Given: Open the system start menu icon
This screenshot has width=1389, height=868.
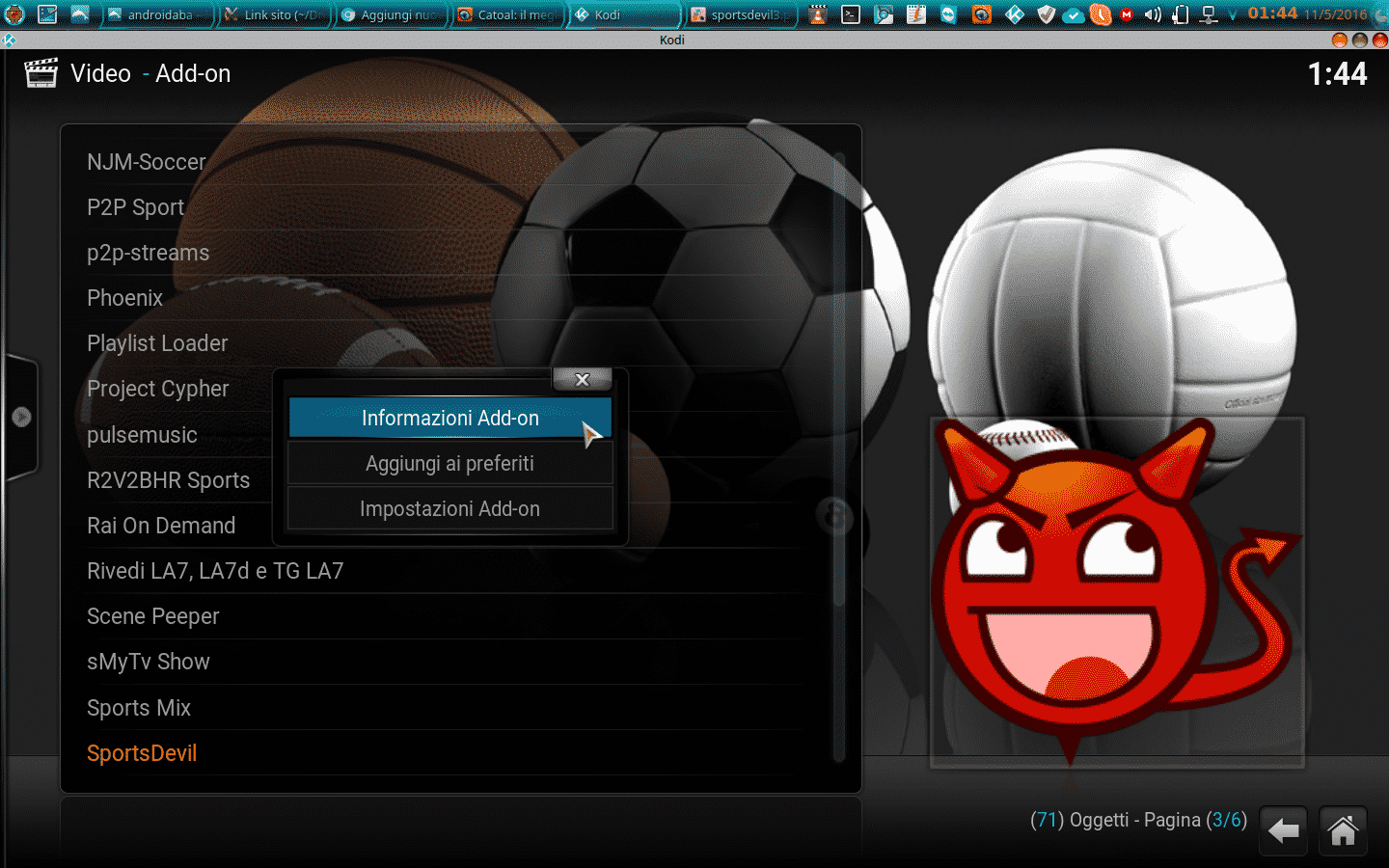Looking at the screenshot, I should pyautogui.click(x=14, y=14).
